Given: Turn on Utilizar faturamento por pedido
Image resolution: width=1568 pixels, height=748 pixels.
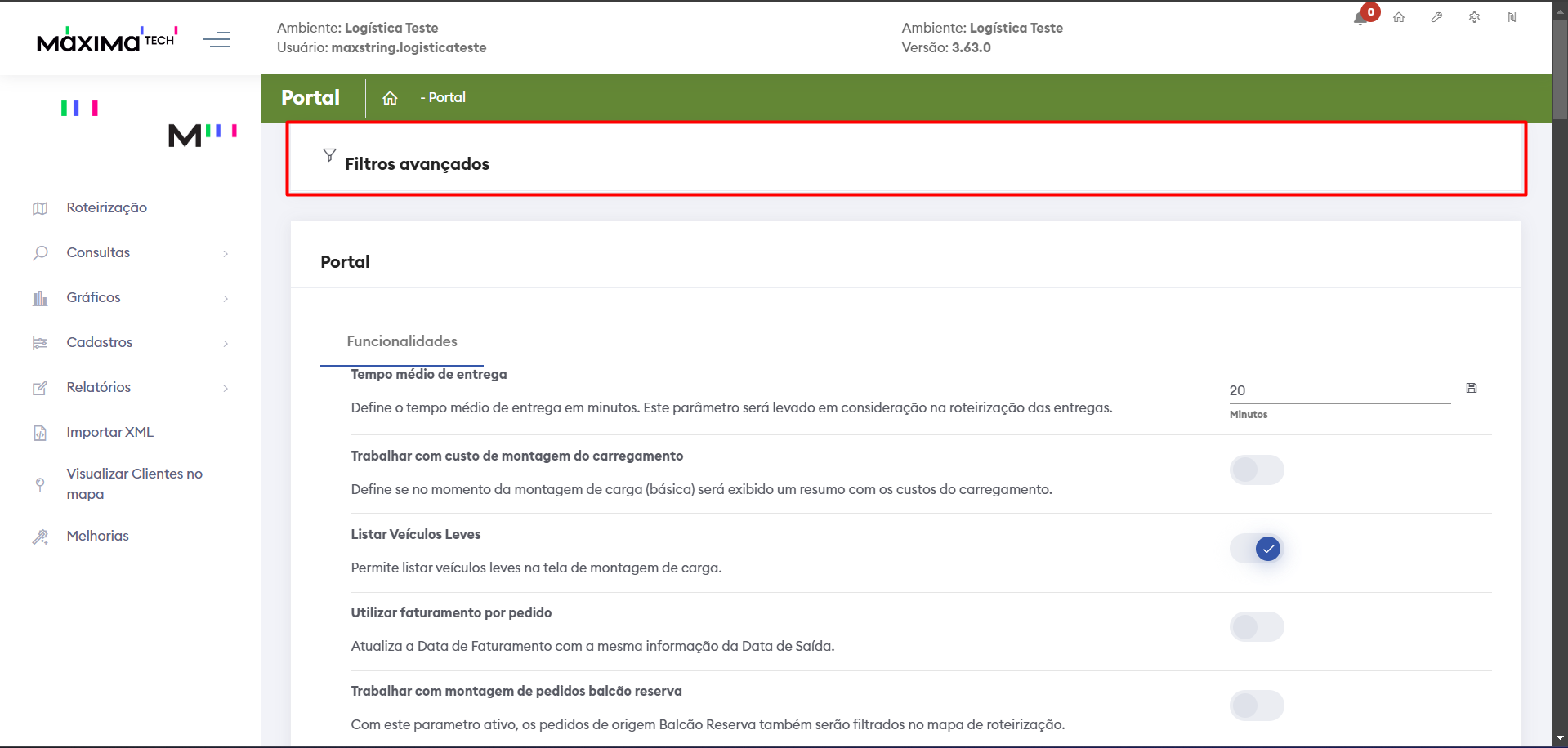Looking at the screenshot, I should (x=1257, y=627).
